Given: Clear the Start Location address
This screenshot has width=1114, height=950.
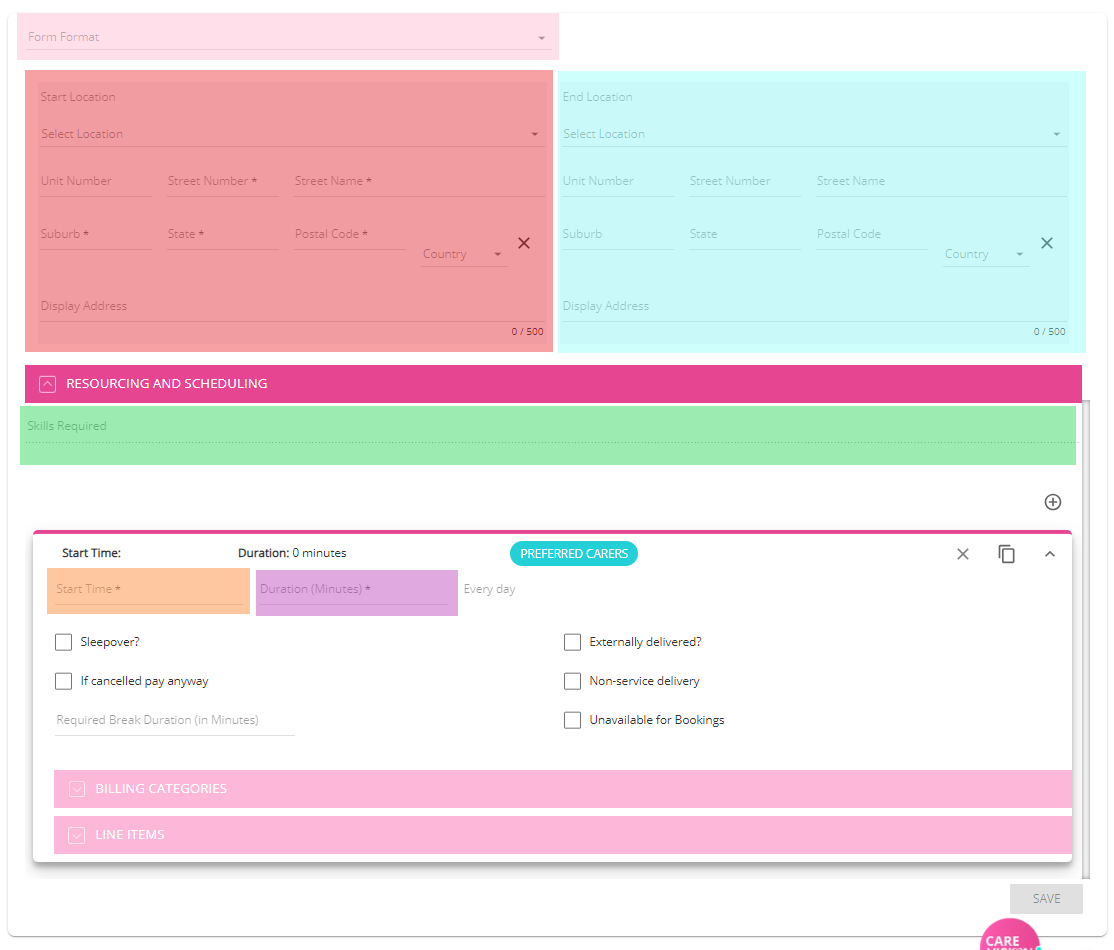Looking at the screenshot, I should [x=524, y=243].
